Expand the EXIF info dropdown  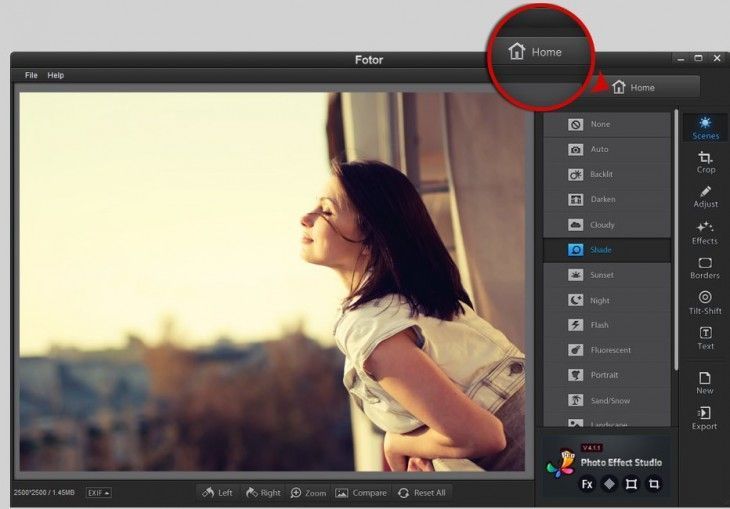(x=99, y=493)
